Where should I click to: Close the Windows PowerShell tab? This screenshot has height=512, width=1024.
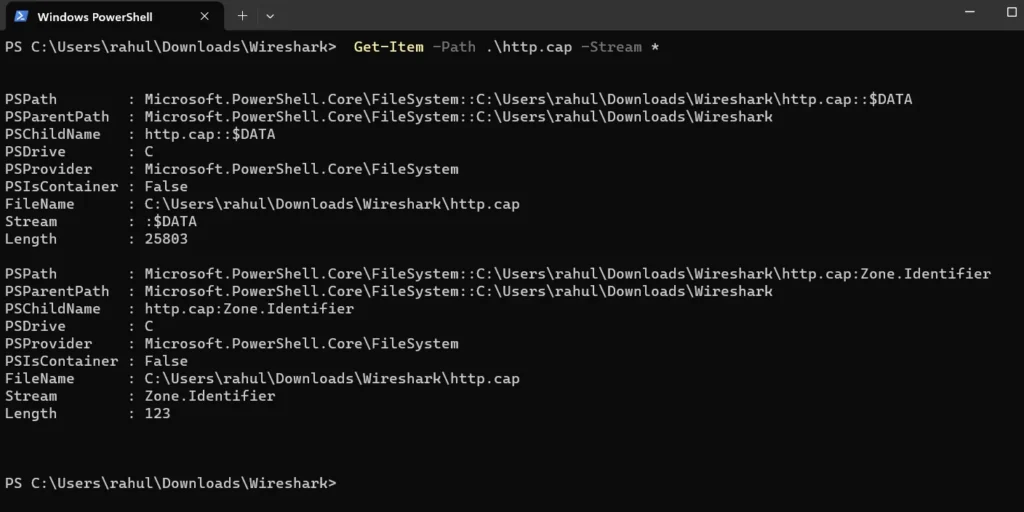pos(204,16)
